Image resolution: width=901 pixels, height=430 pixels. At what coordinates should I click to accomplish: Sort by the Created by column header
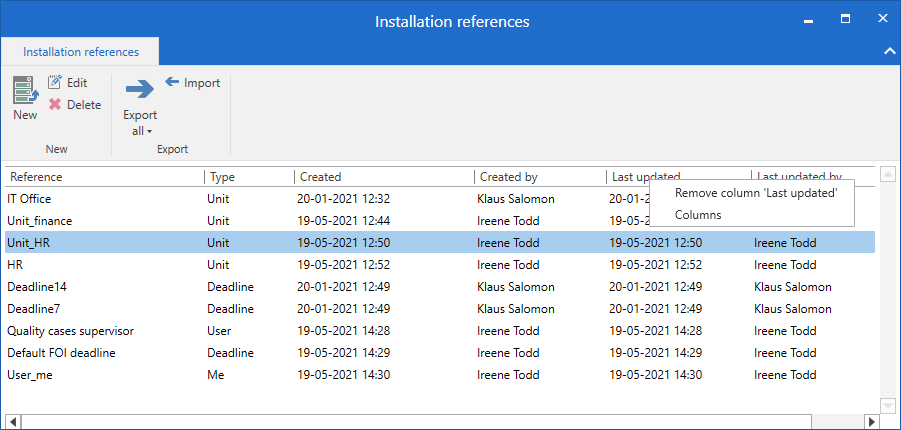538,177
